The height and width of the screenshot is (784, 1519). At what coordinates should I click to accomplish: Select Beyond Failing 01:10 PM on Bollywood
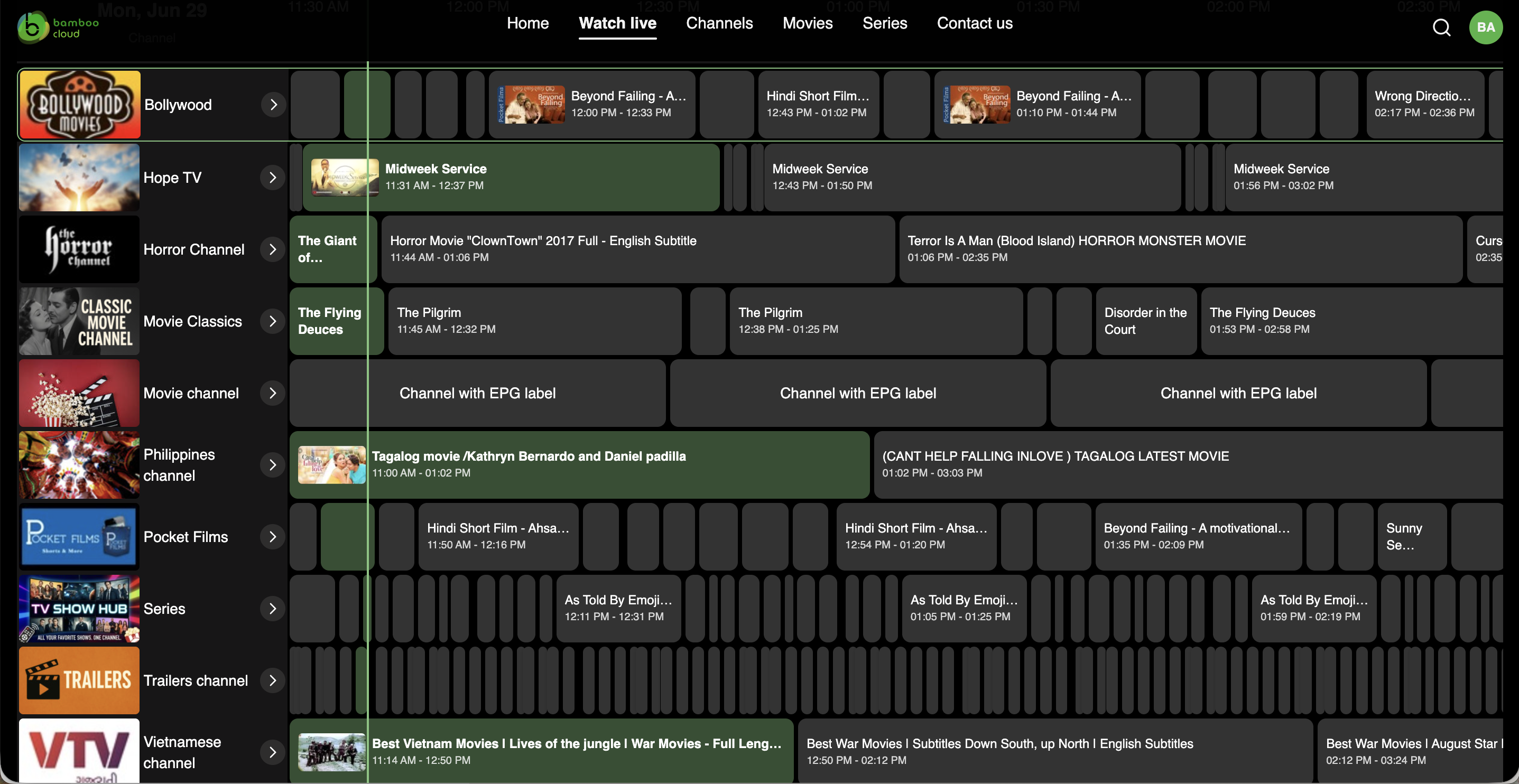click(x=1037, y=105)
